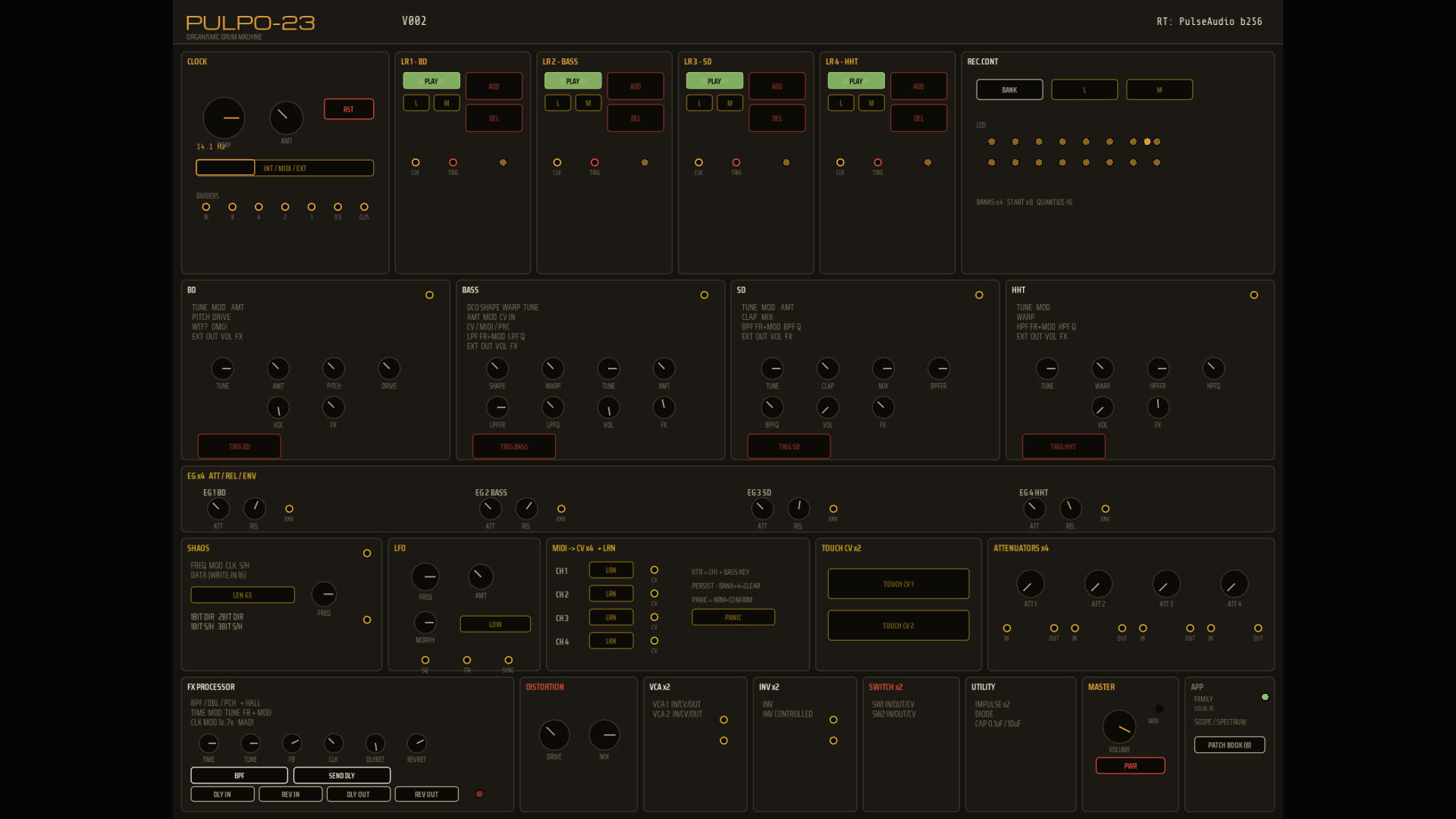Click the BASS module output jack
This screenshot has height=819, width=1456.
[704, 295]
